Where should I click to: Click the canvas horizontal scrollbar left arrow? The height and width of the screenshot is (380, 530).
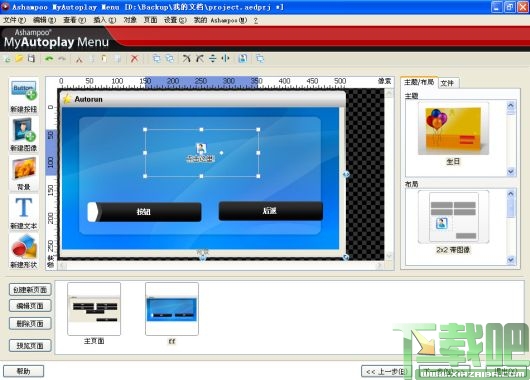[x=61, y=266]
